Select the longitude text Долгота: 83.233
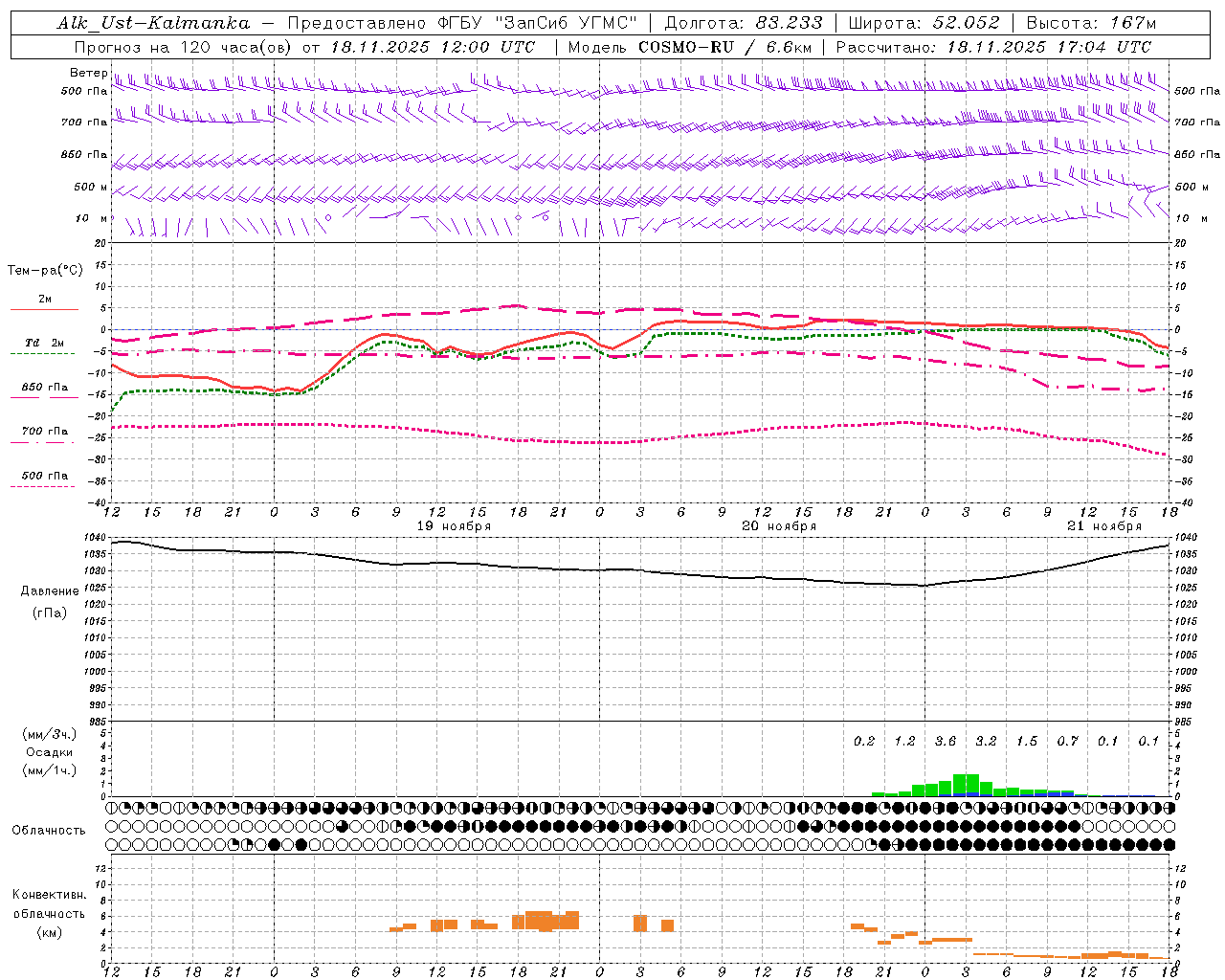Image resolution: width=1225 pixels, height=980 pixels. coord(744,23)
